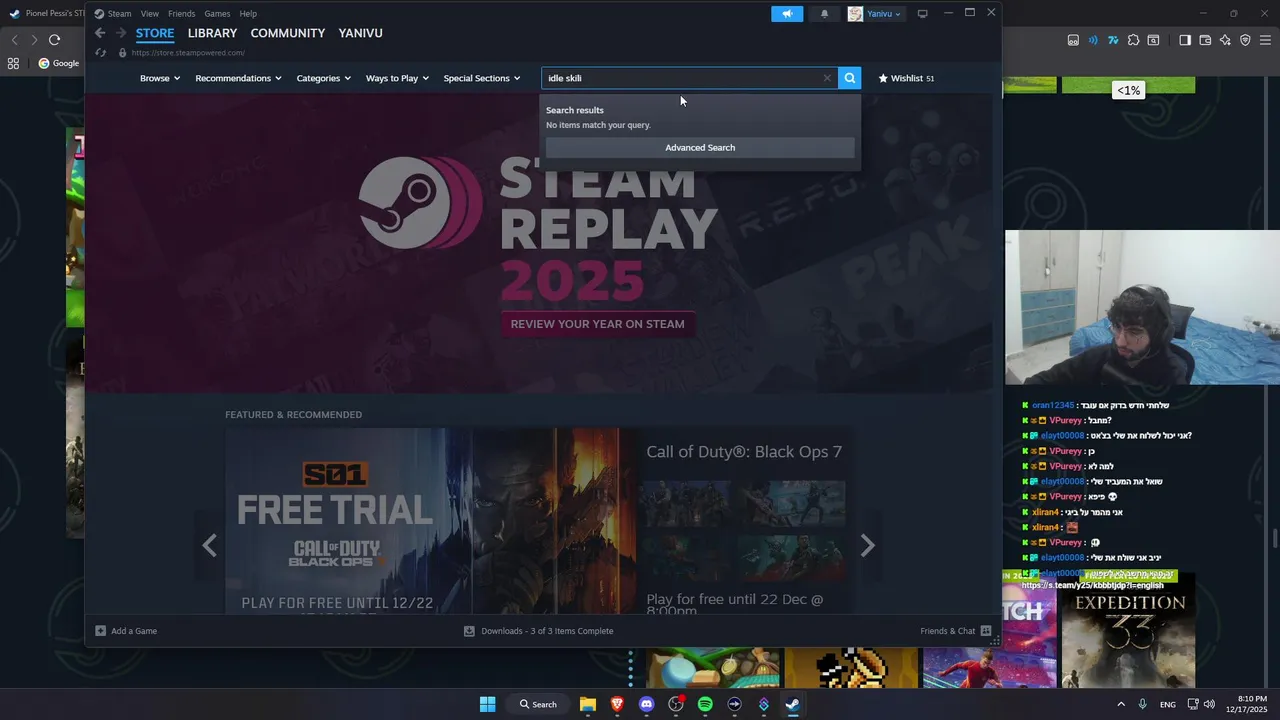1280x720 pixels.
Task: Click the Google bookmark in the browser
Action: 59,63
